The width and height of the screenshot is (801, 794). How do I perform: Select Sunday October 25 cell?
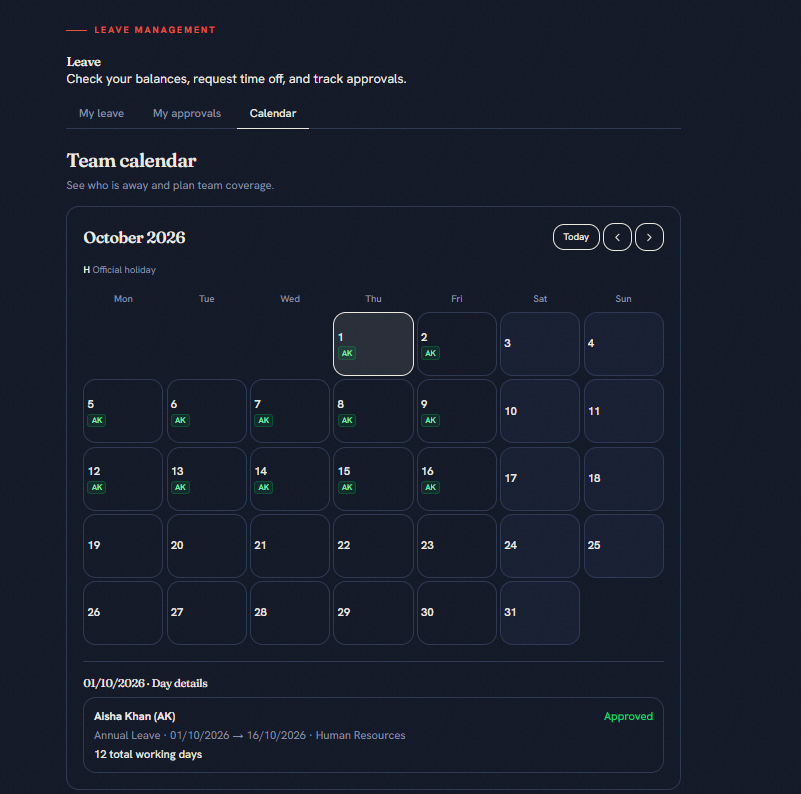click(623, 546)
